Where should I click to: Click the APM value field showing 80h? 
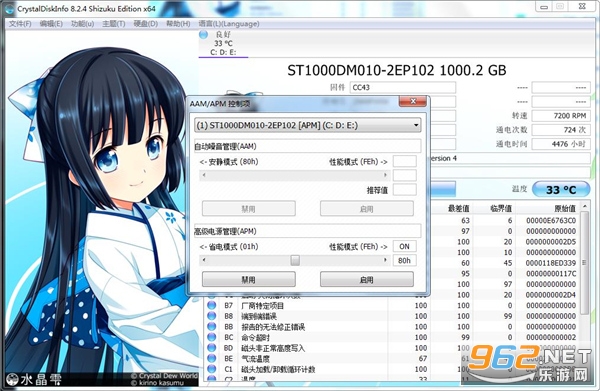404,261
